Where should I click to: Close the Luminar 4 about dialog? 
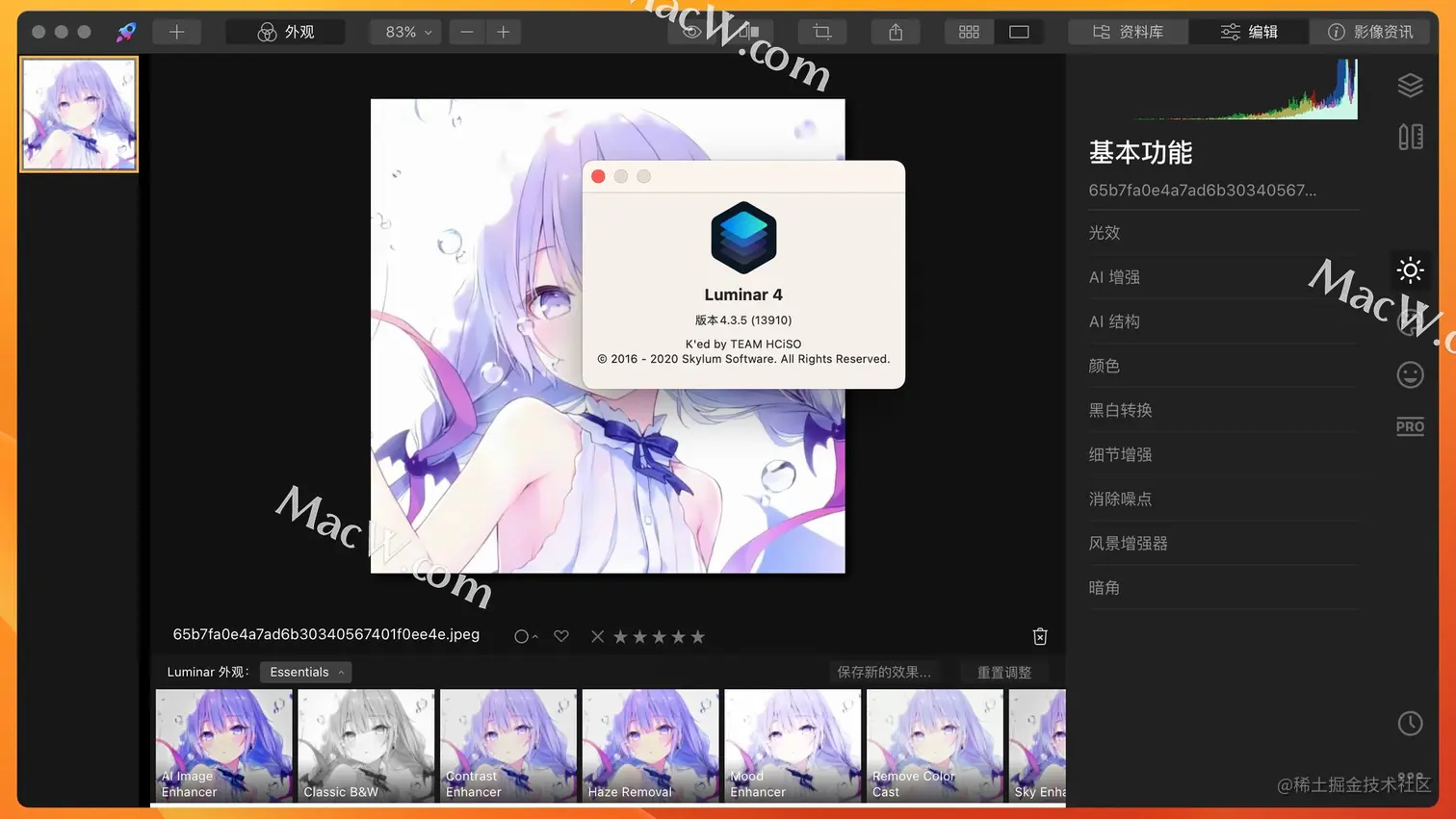pyautogui.click(x=598, y=176)
